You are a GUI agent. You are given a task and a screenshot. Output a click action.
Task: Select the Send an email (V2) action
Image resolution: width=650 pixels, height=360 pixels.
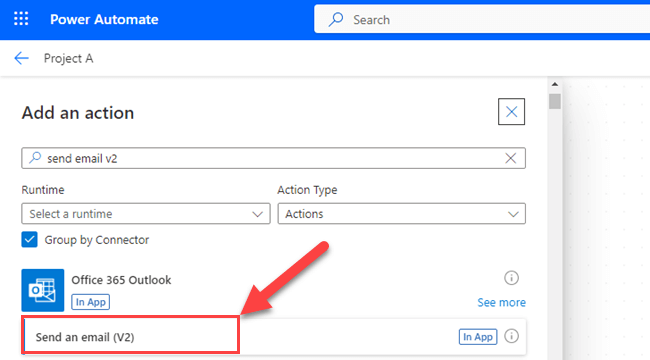[x=274, y=336]
